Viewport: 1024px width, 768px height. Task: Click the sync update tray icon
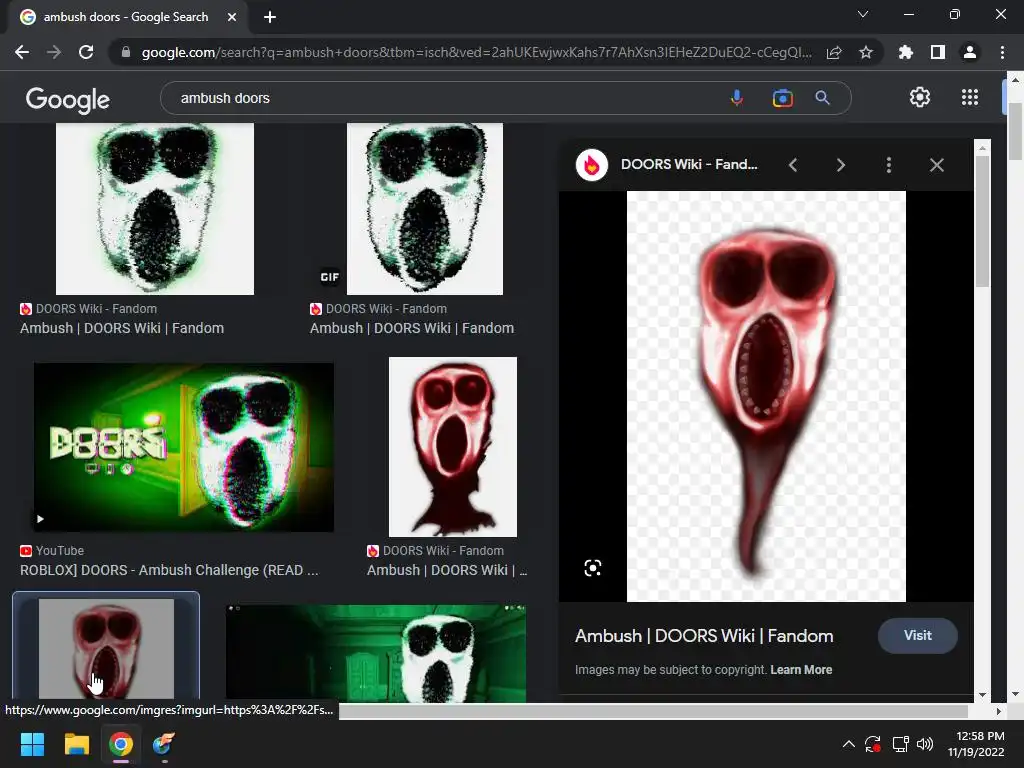(872, 744)
